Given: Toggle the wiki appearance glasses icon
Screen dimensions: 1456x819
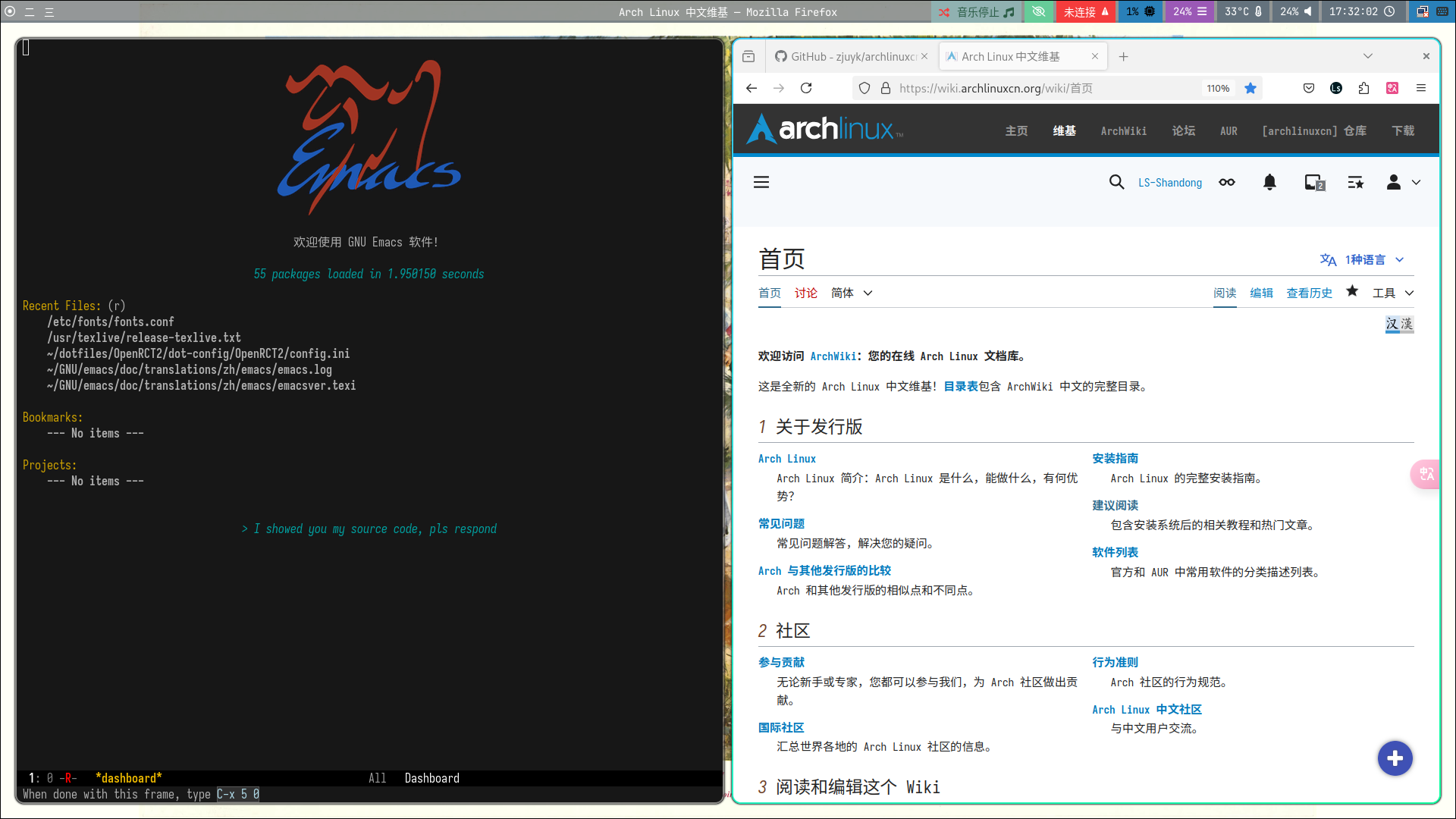Looking at the screenshot, I should click(1227, 182).
